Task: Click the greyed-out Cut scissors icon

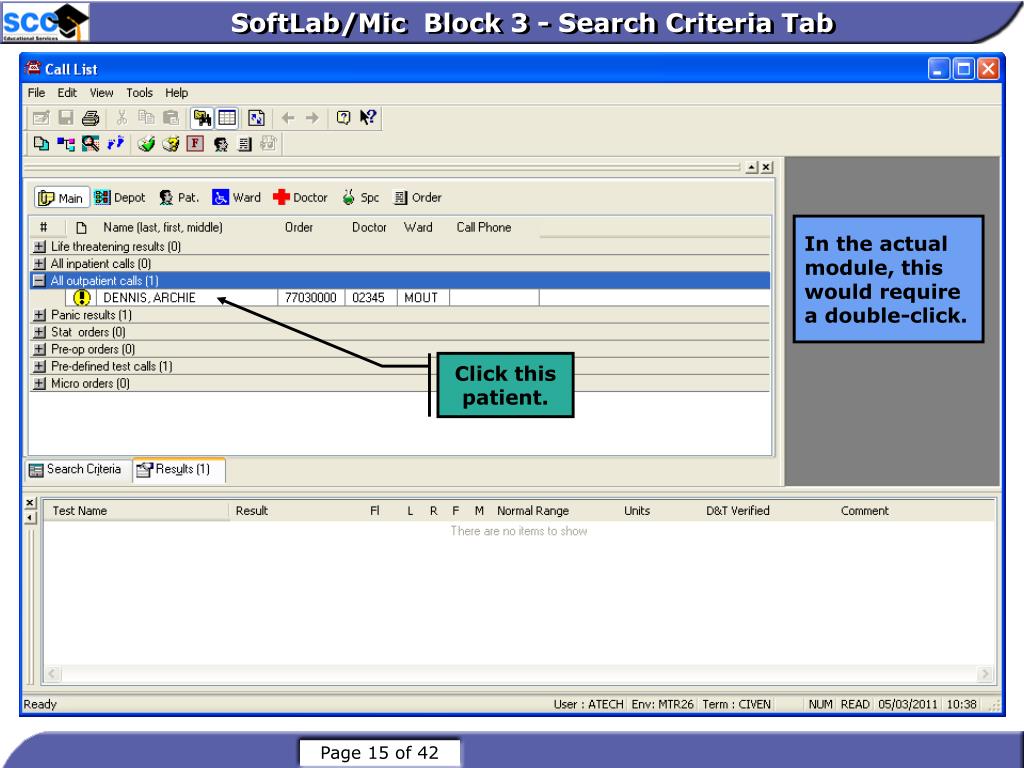Action: tap(121, 118)
